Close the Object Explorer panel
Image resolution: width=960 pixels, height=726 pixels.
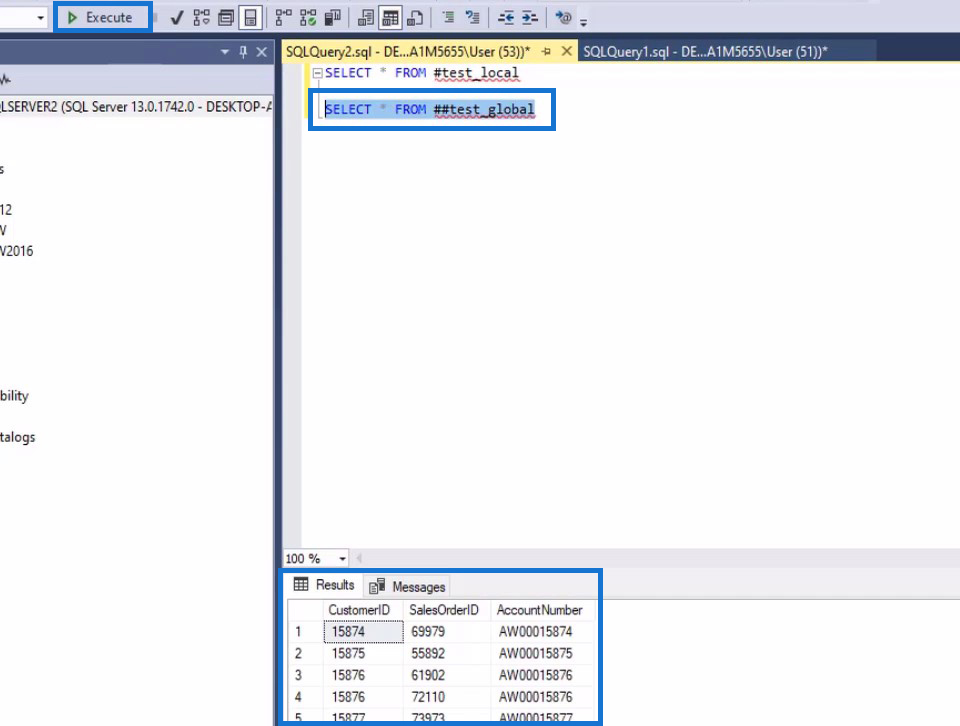pyautogui.click(x=261, y=52)
